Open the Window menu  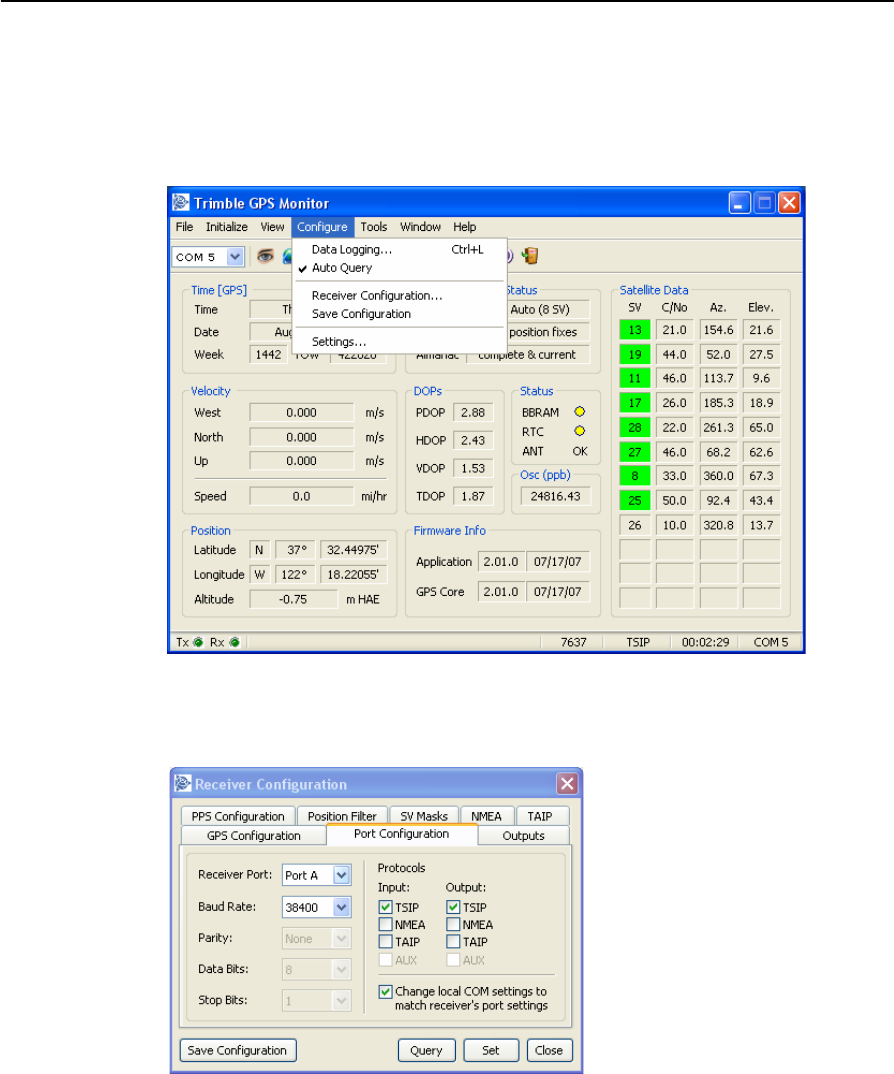click(421, 227)
